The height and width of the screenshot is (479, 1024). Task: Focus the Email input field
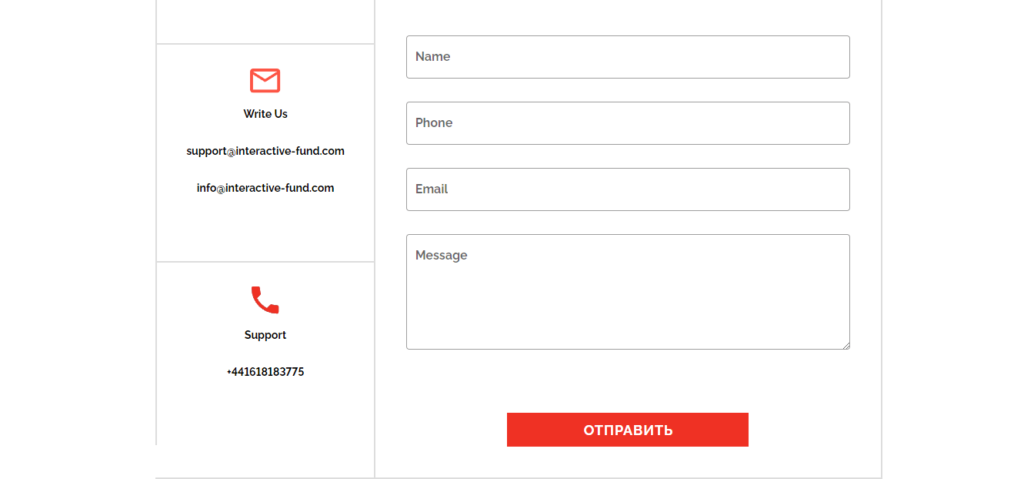coord(628,190)
